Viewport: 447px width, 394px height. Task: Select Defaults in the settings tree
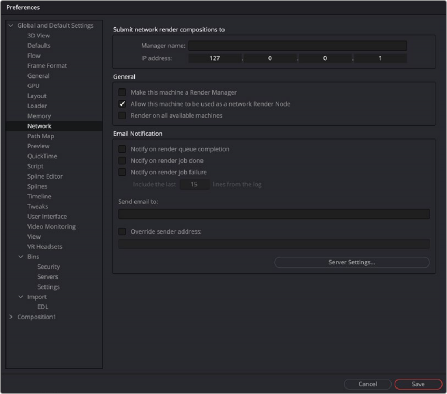pos(39,45)
